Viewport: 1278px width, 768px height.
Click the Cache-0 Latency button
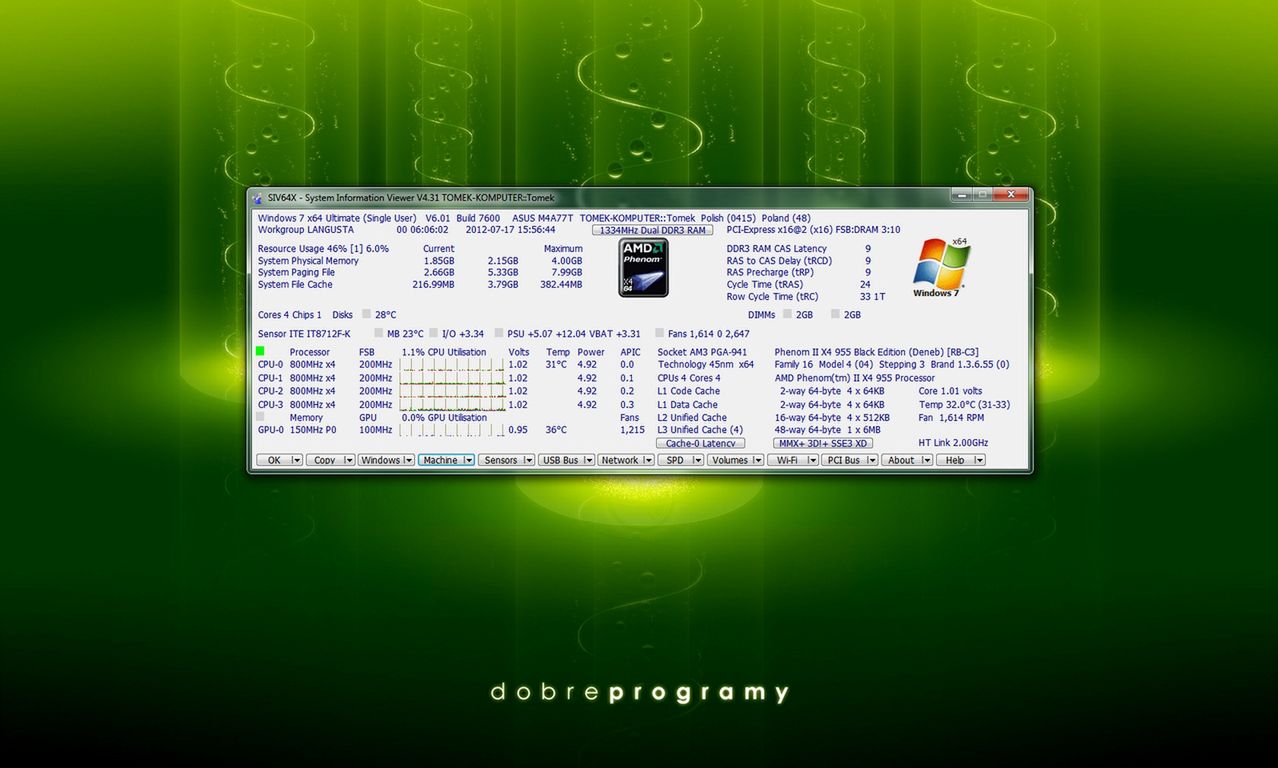[x=701, y=443]
